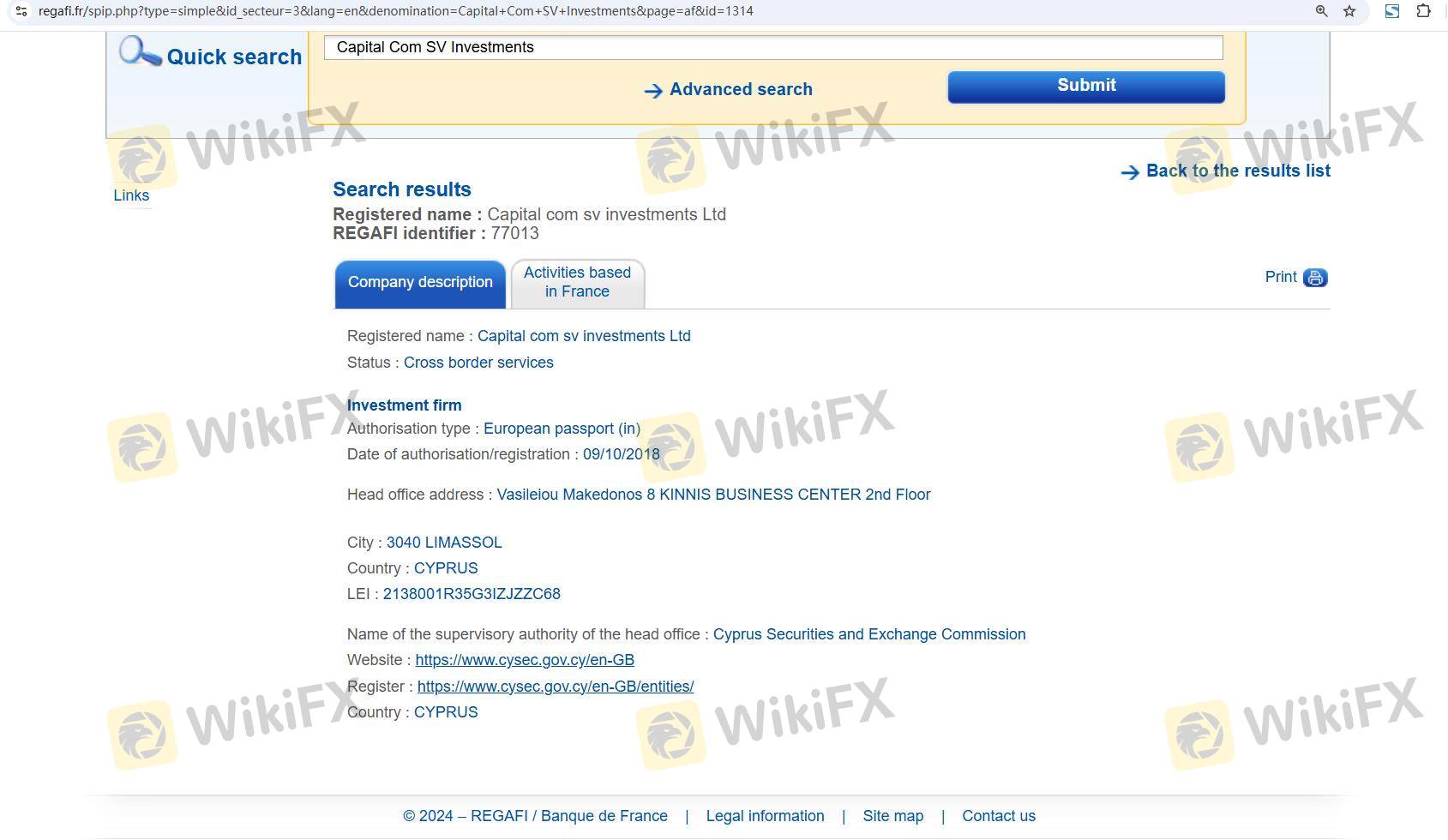Switch to Activities based in France tab
The image size is (1448, 840).
(578, 283)
